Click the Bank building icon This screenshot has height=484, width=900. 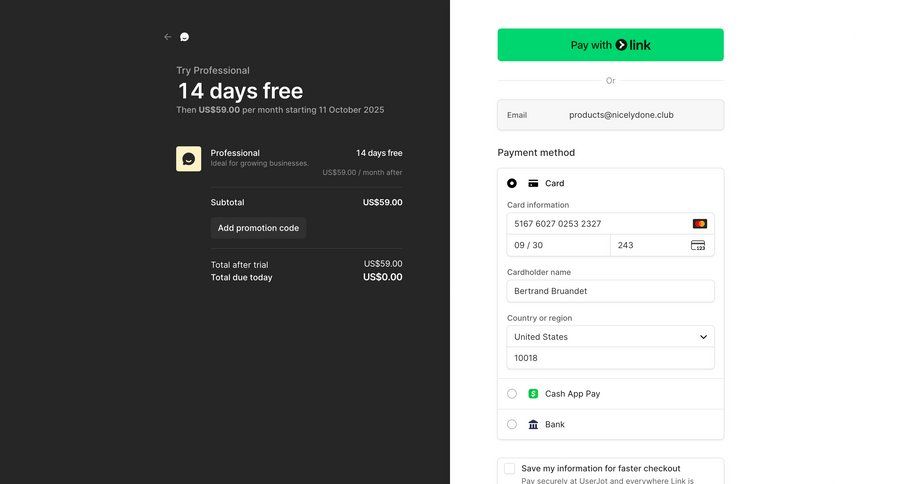tap(534, 425)
